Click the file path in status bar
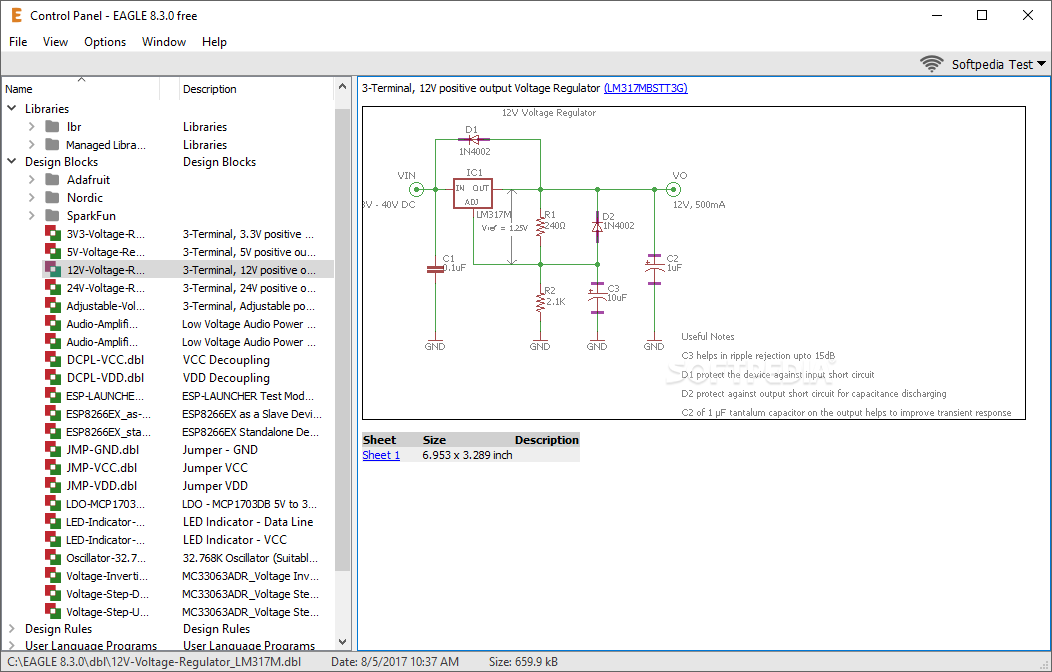 click(x=154, y=662)
